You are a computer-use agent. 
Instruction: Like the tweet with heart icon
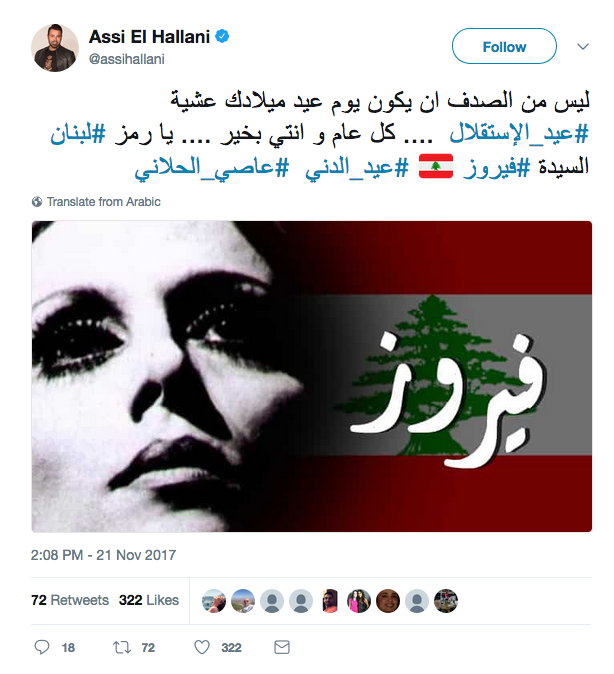[x=202, y=647]
